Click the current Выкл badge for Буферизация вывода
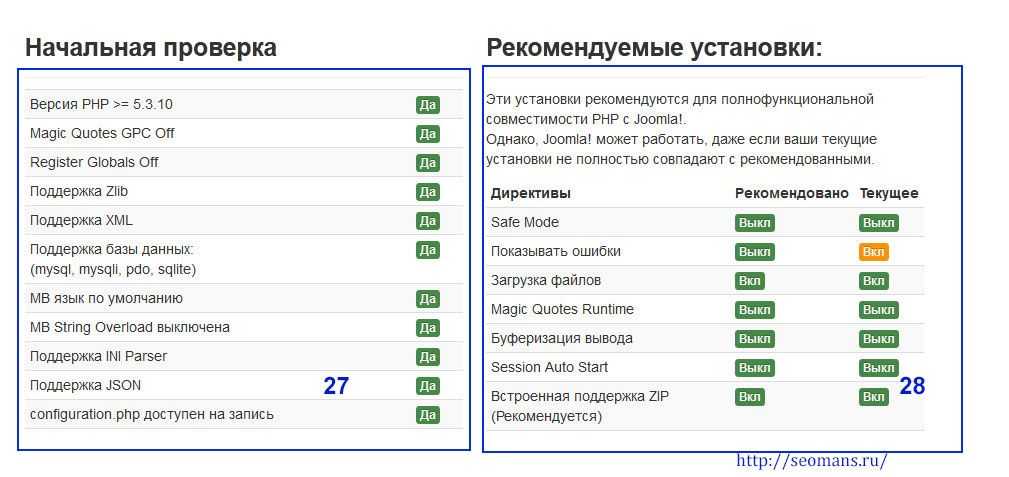Image resolution: width=1009 pixels, height=477 pixels. [878, 339]
